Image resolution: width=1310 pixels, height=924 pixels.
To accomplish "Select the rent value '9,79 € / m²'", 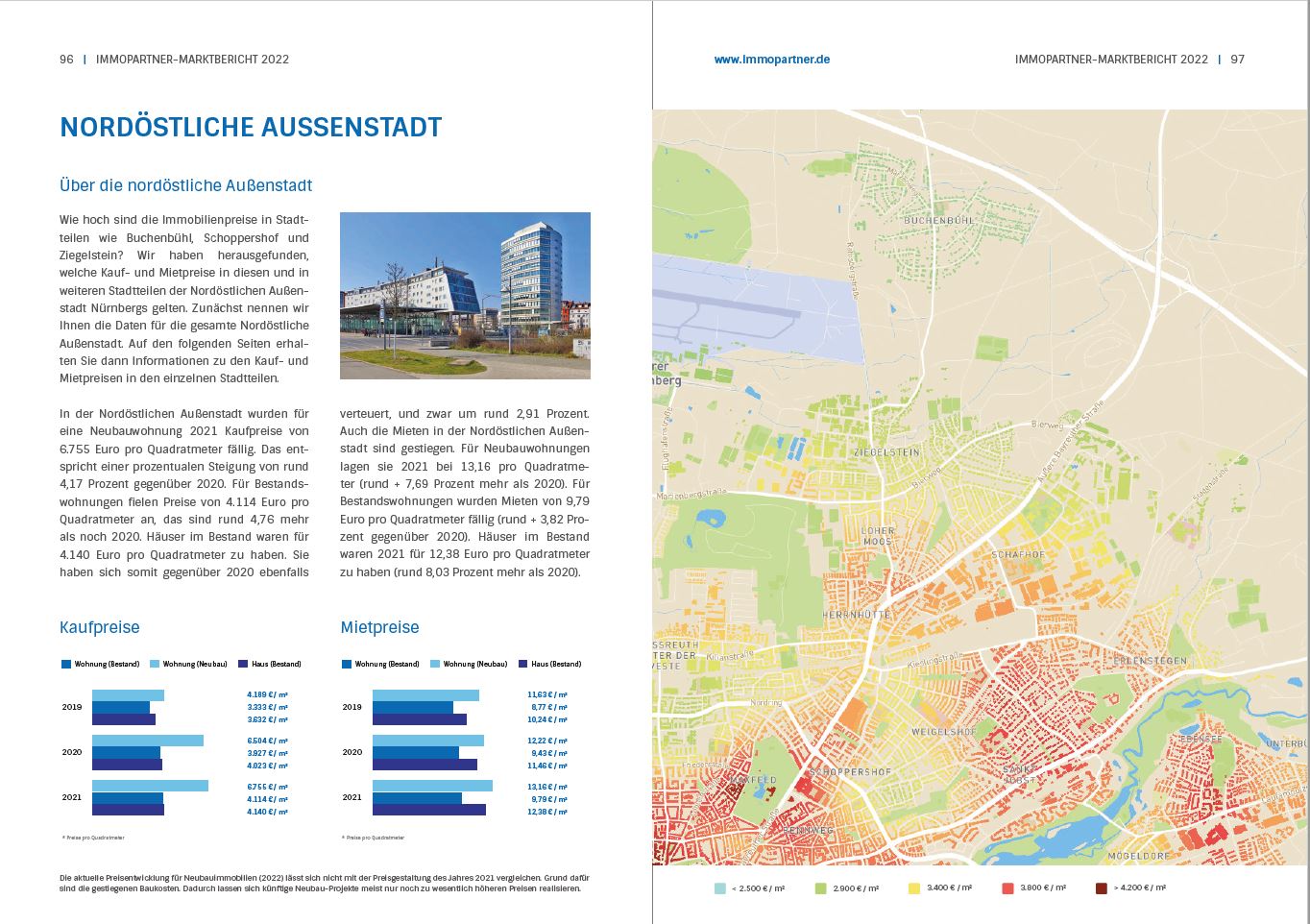I will pyautogui.click(x=549, y=799).
